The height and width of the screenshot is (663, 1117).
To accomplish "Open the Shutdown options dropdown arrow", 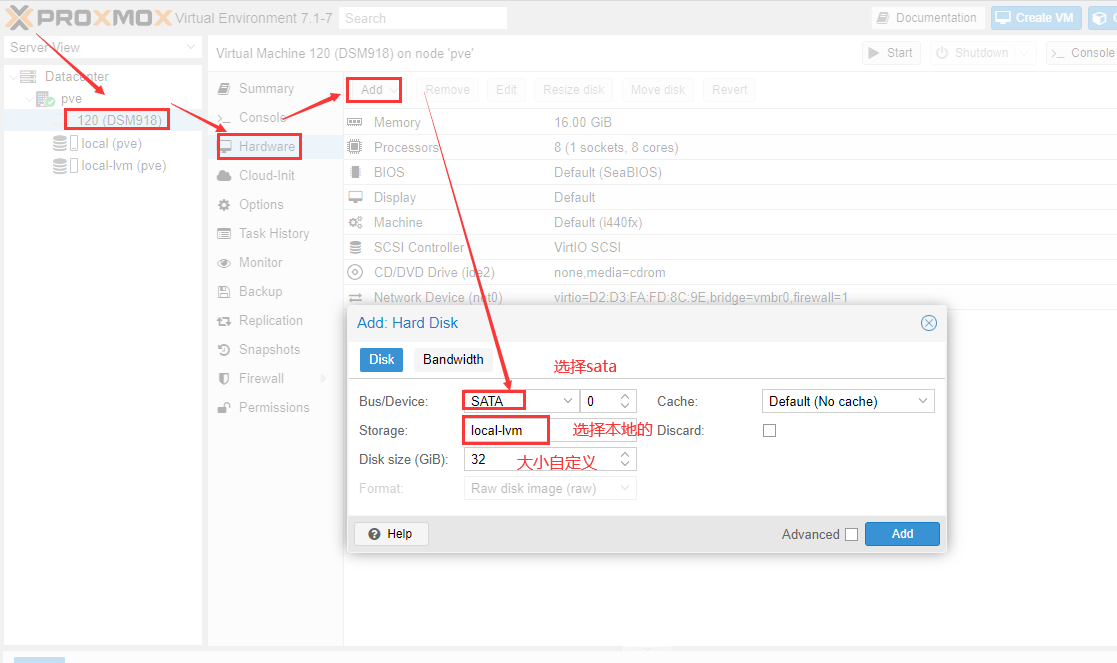I will [1024, 53].
